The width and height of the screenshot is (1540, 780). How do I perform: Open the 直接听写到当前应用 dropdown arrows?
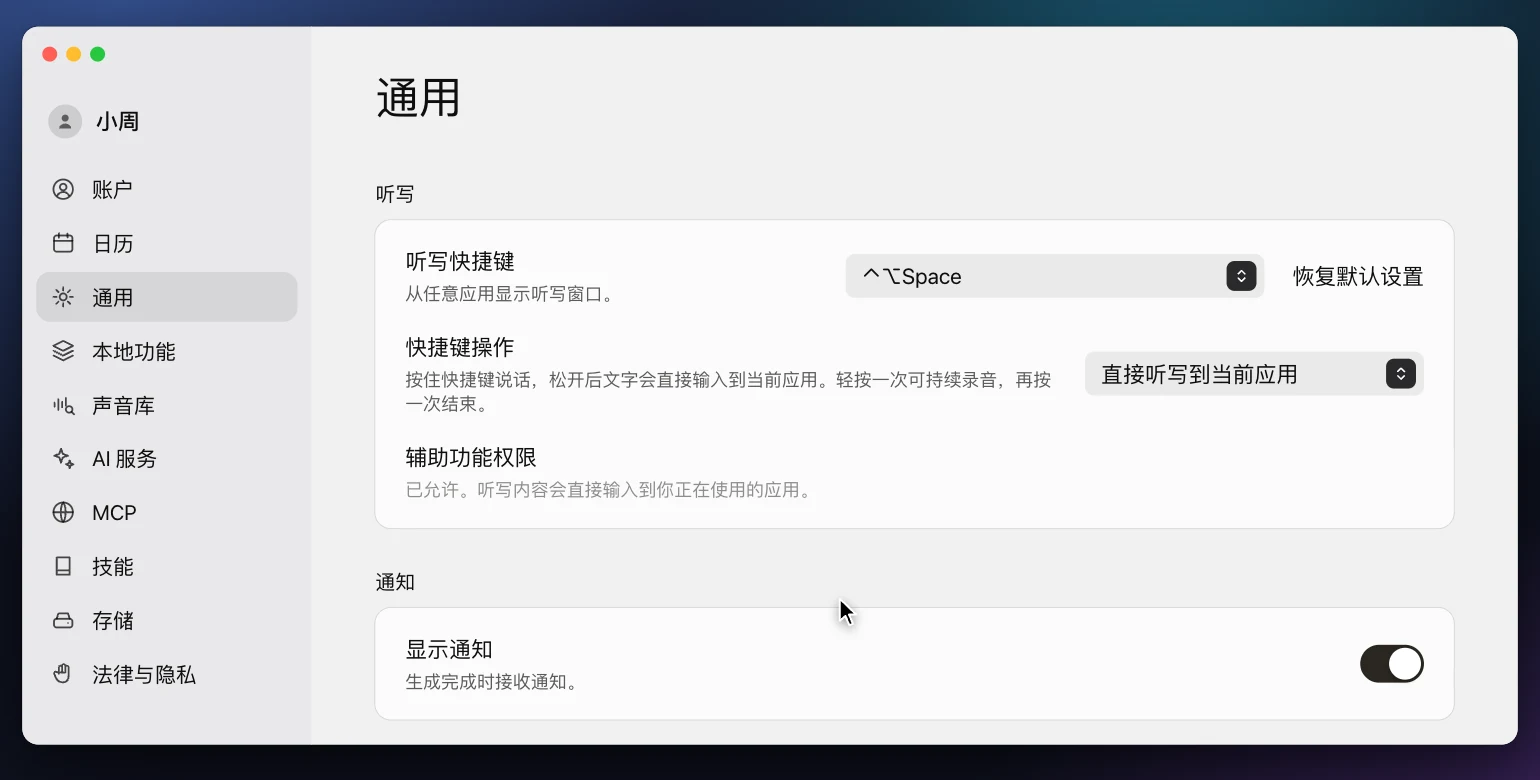[1401, 374]
